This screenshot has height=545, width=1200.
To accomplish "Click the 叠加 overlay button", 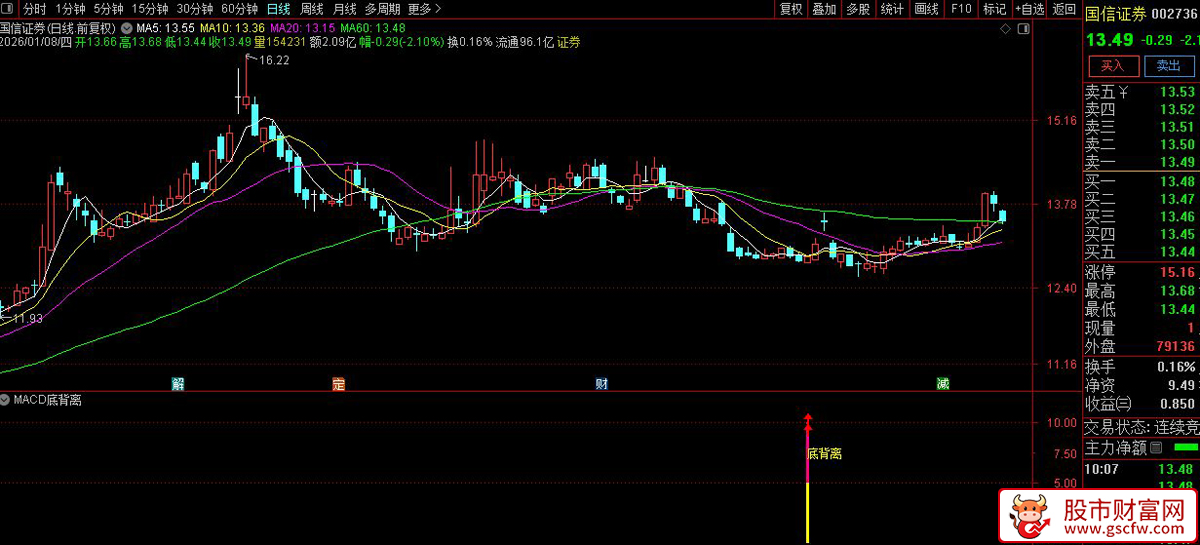I will click(x=824, y=9).
